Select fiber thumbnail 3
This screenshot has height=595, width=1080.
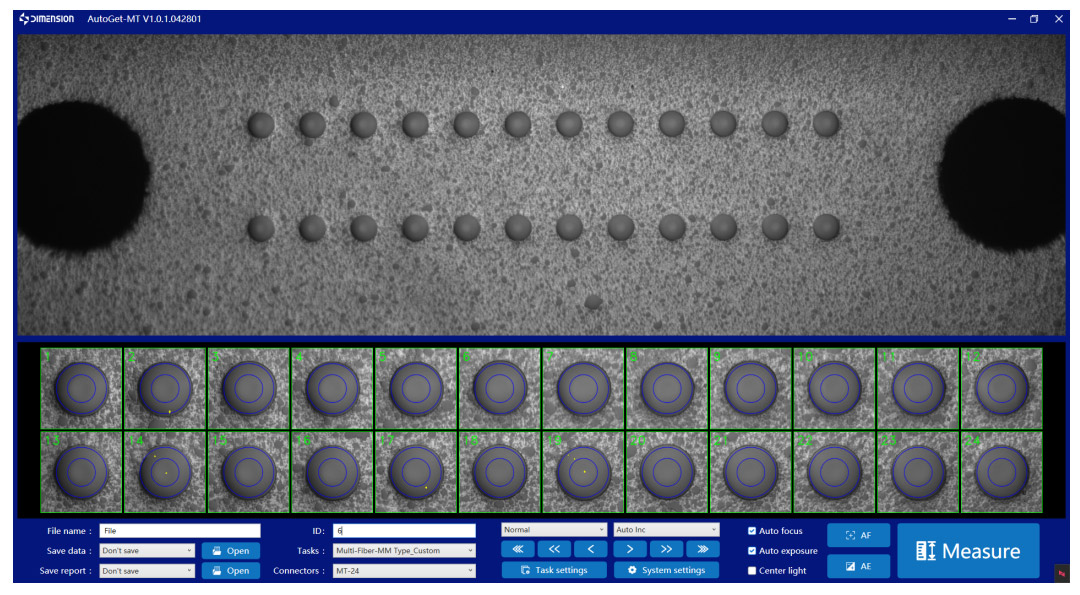tap(249, 388)
